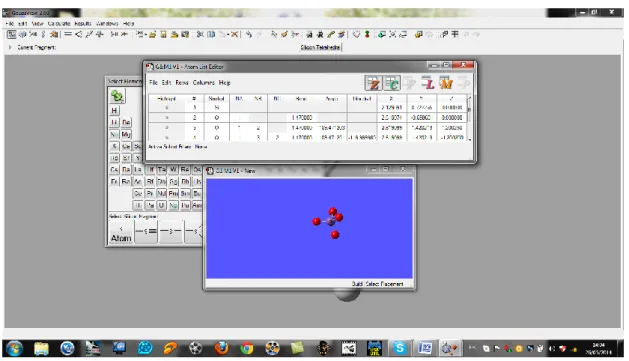Toggle Cartesian coordinates columns icon
Viewport: 629px width, 361px height.
coord(392,83)
